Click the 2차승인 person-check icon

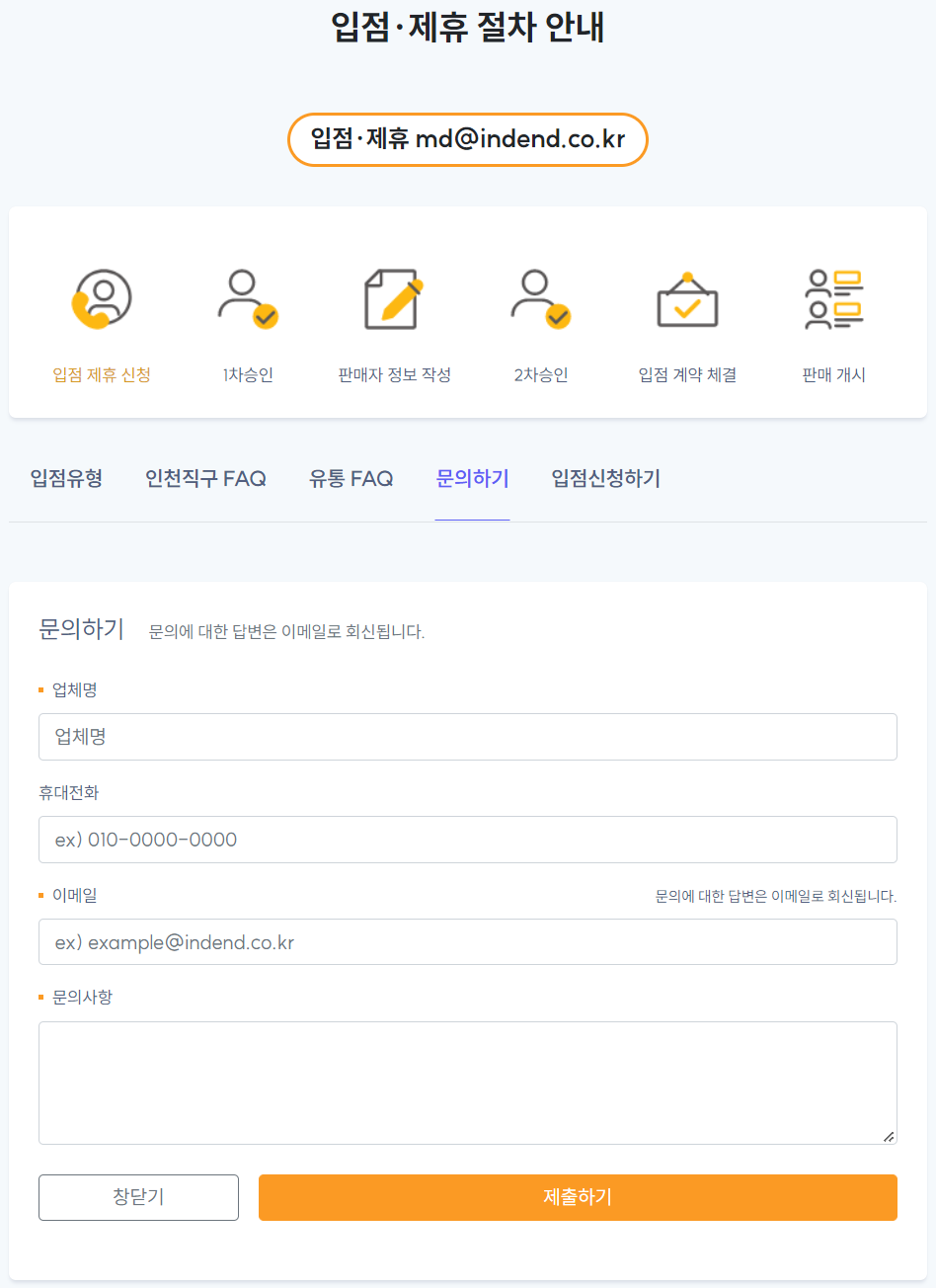pos(541,298)
